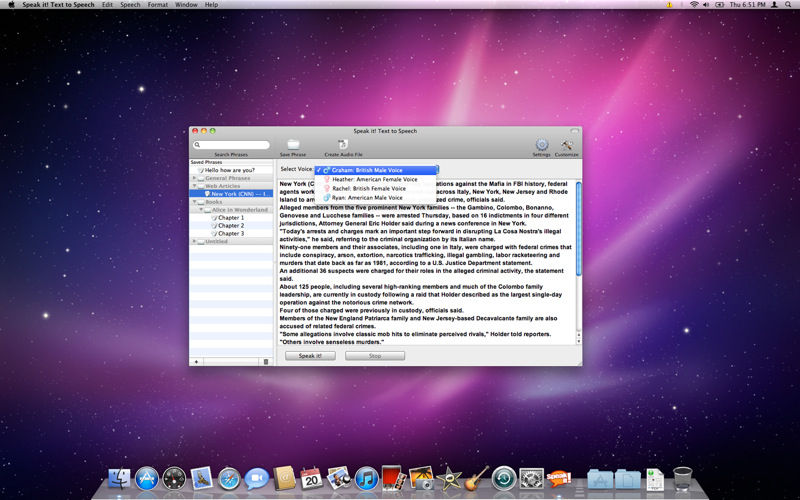
Task: Open the Edit menu
Action: pyautogui.click(x=107, y=5)
